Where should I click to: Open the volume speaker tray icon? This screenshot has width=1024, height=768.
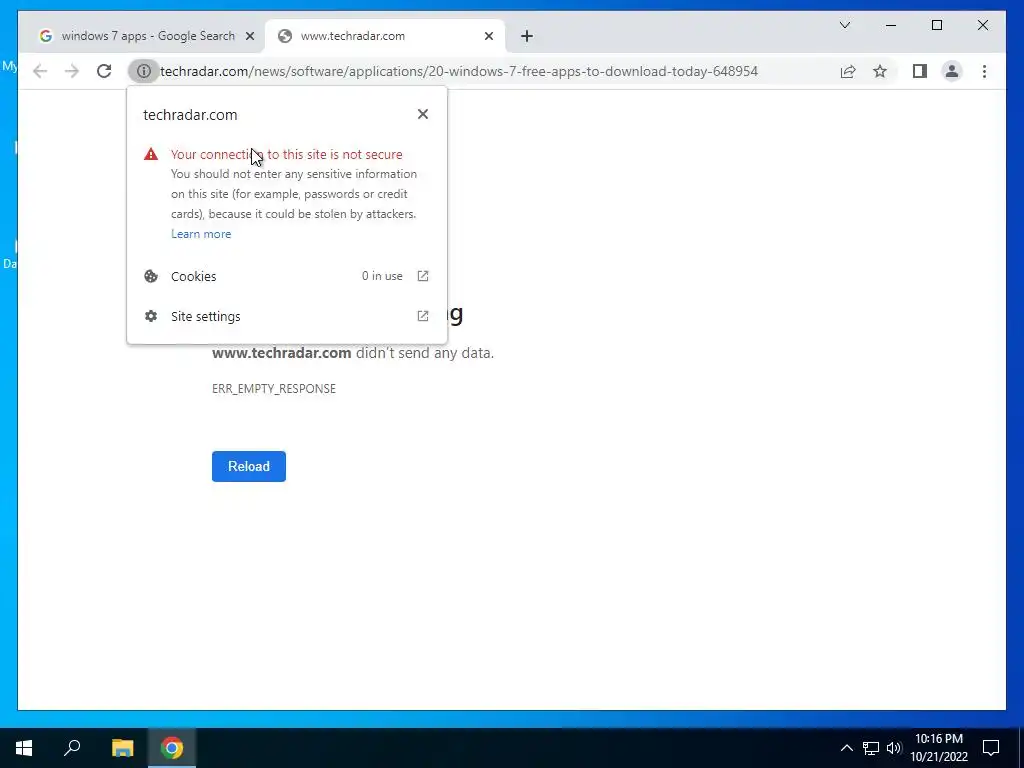coord(894,748)
